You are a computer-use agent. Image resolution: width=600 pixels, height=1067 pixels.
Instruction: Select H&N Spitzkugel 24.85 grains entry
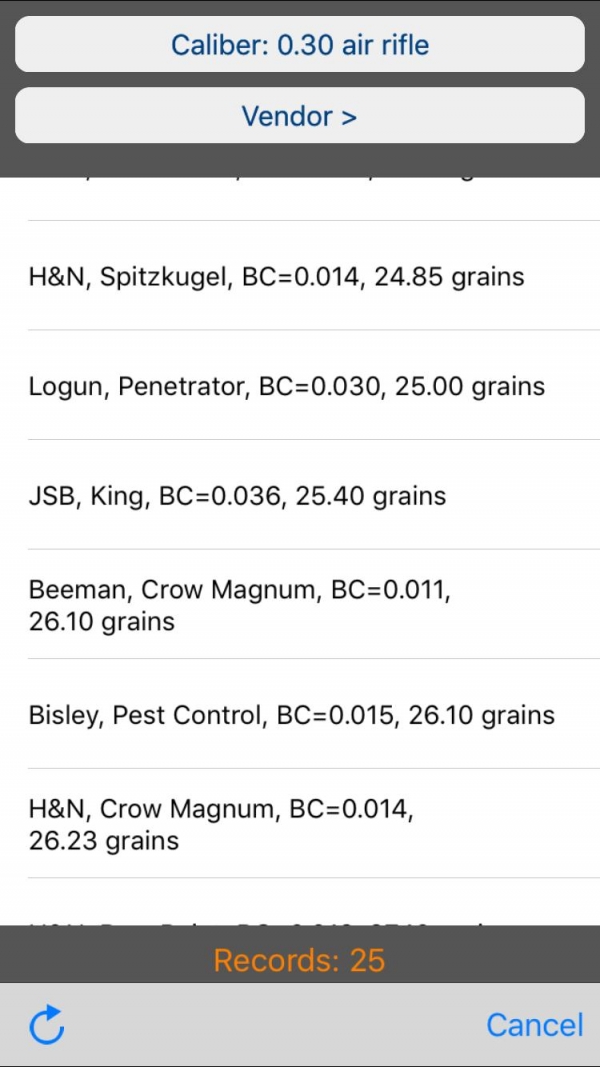tap(300, 276)
